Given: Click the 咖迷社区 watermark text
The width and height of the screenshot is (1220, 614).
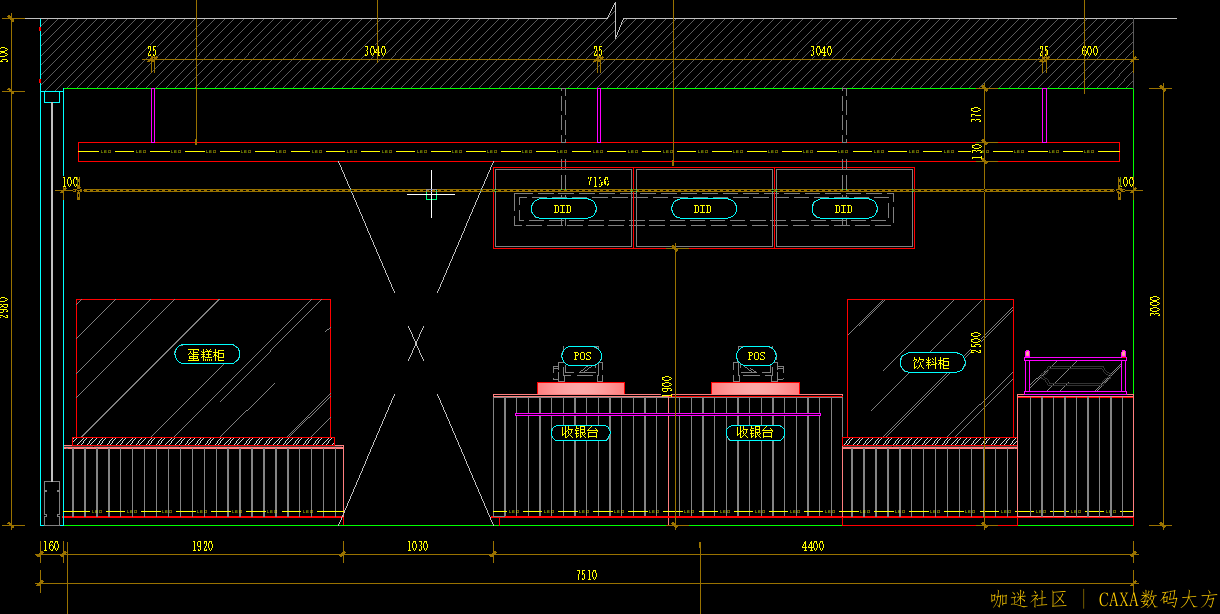Looking at the screenshot, I should [x=1029, y=599].
